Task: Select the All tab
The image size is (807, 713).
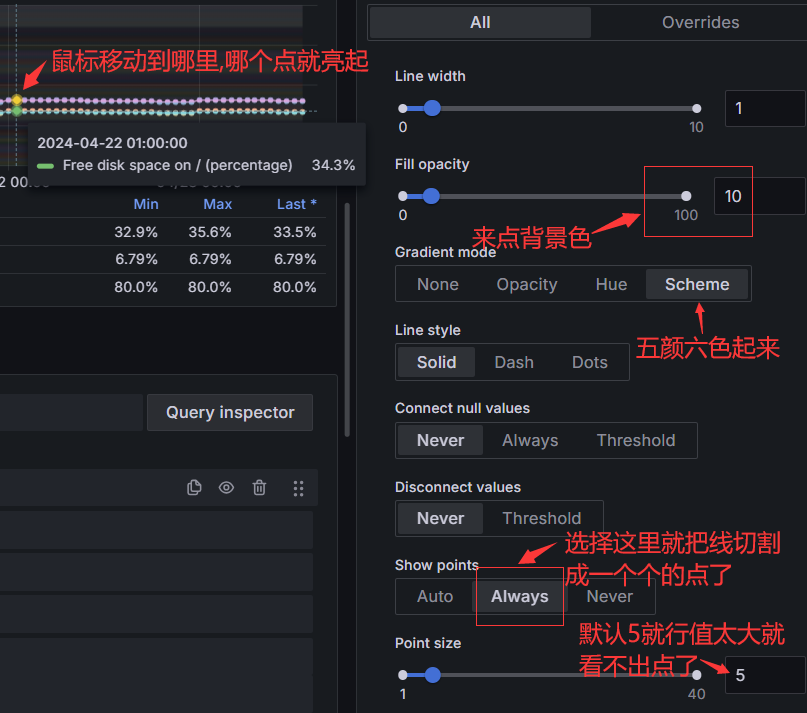Action: [x=480, y=22]
